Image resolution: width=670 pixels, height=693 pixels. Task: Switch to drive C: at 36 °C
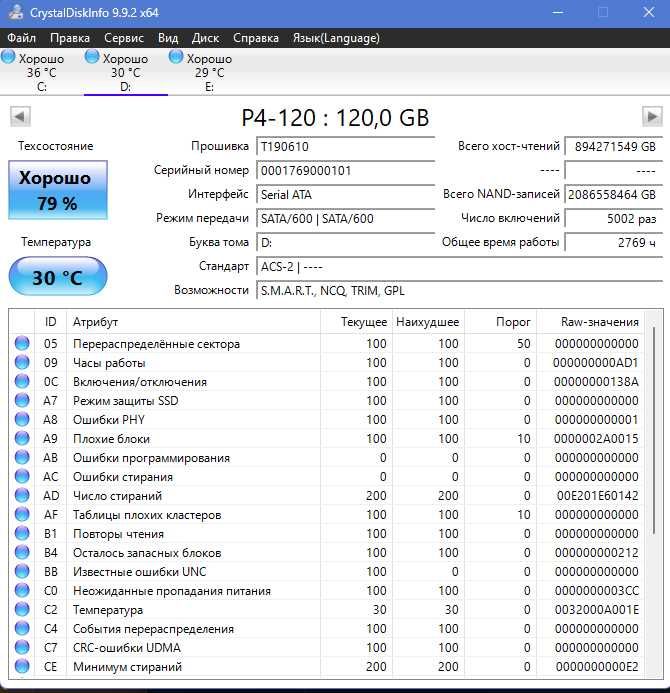(x=42, y=72)
